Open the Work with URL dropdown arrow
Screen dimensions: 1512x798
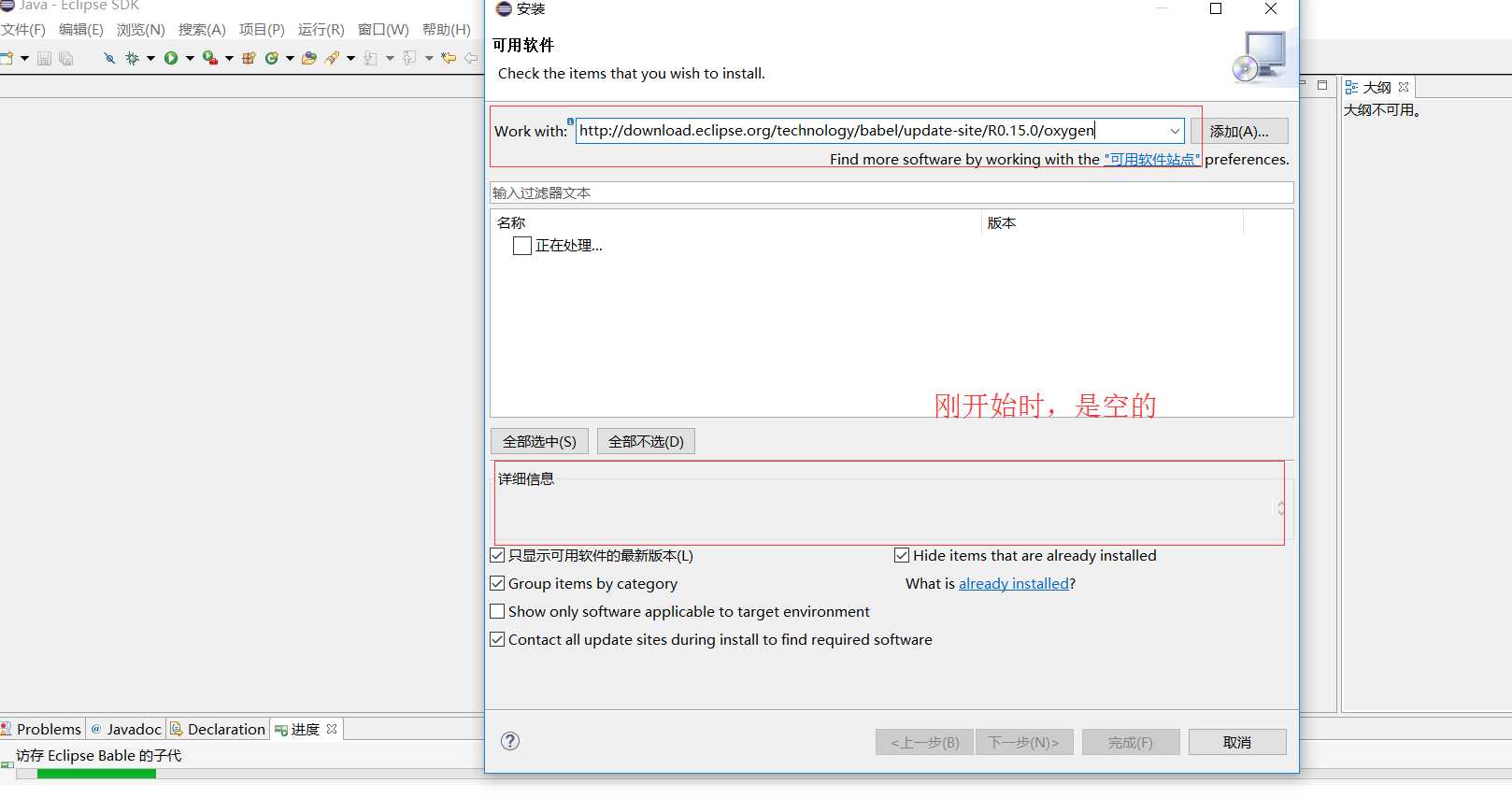pyautogui.click(x=1175, y=131)
